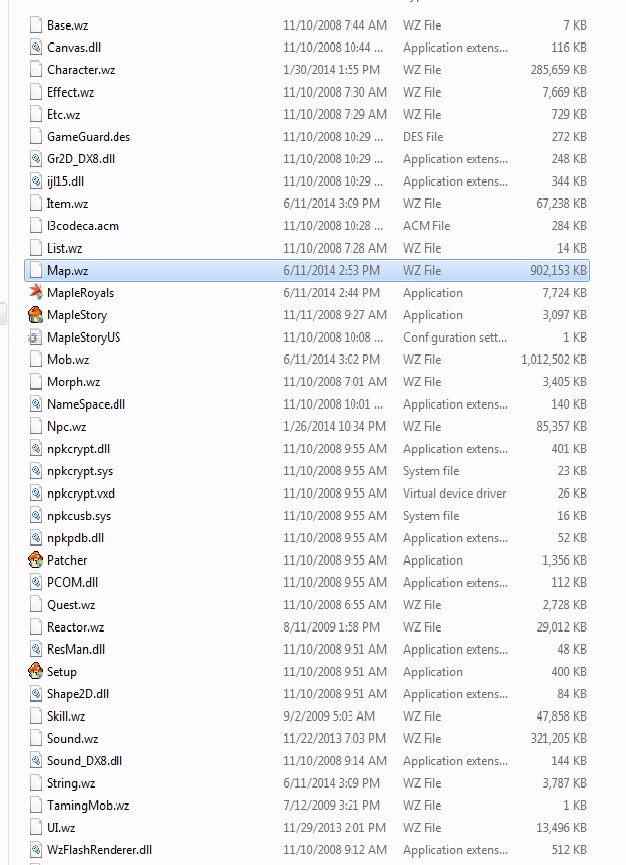
Task: Click the npkcrypt.dll file icon
Action: [35, 448]
